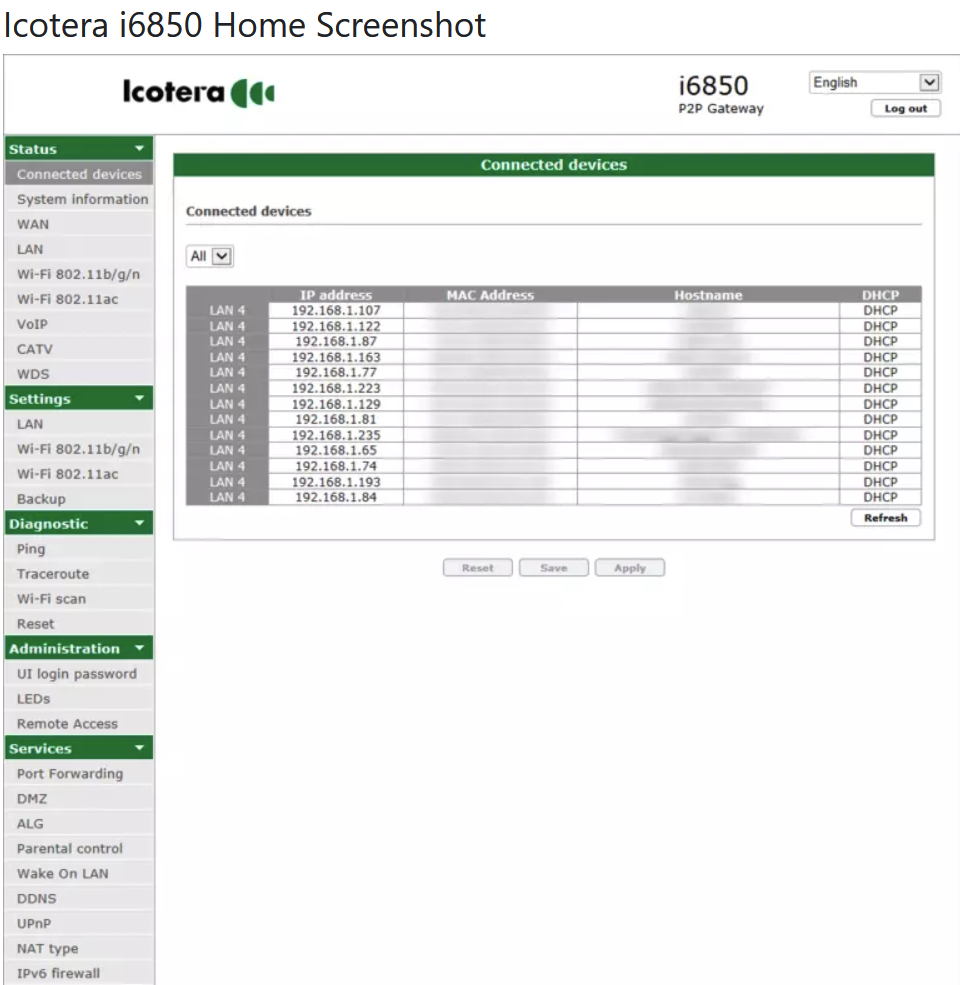Screen dimensions: 960x985
Task: Select IP address 192.168.1.65
Action: click(x=336, y=450)
